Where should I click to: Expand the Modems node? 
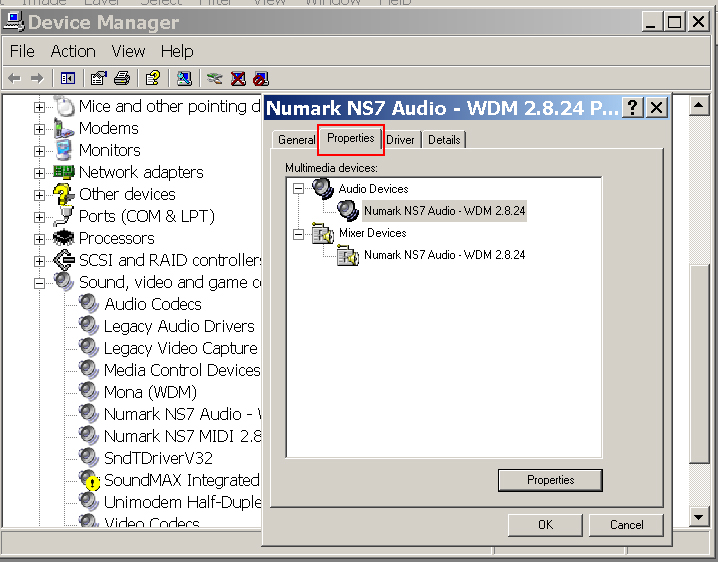pyautogui.click(x=39, y=129)
